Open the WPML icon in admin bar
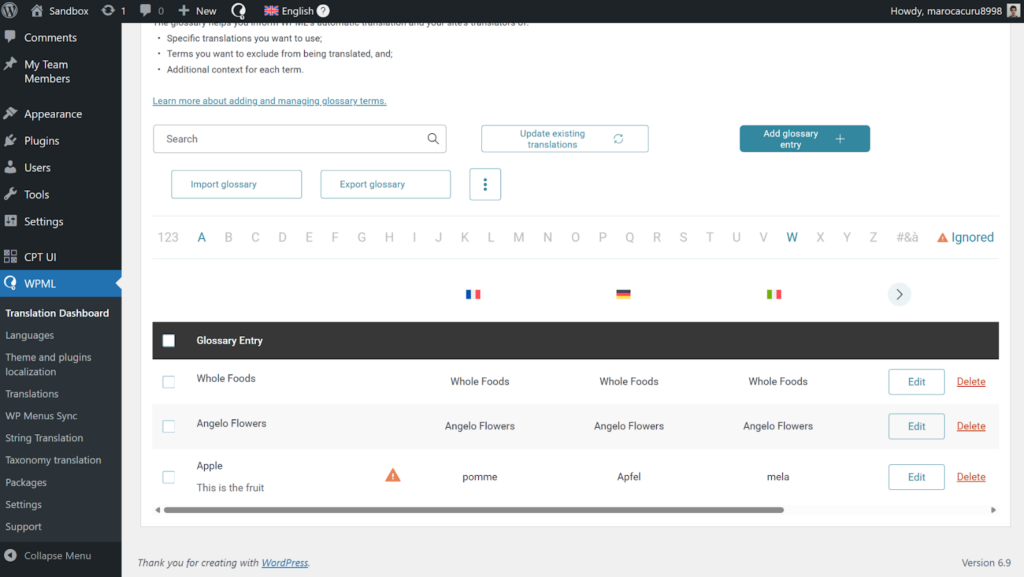Screen dimensions: 1024x577 pos(238,10)
